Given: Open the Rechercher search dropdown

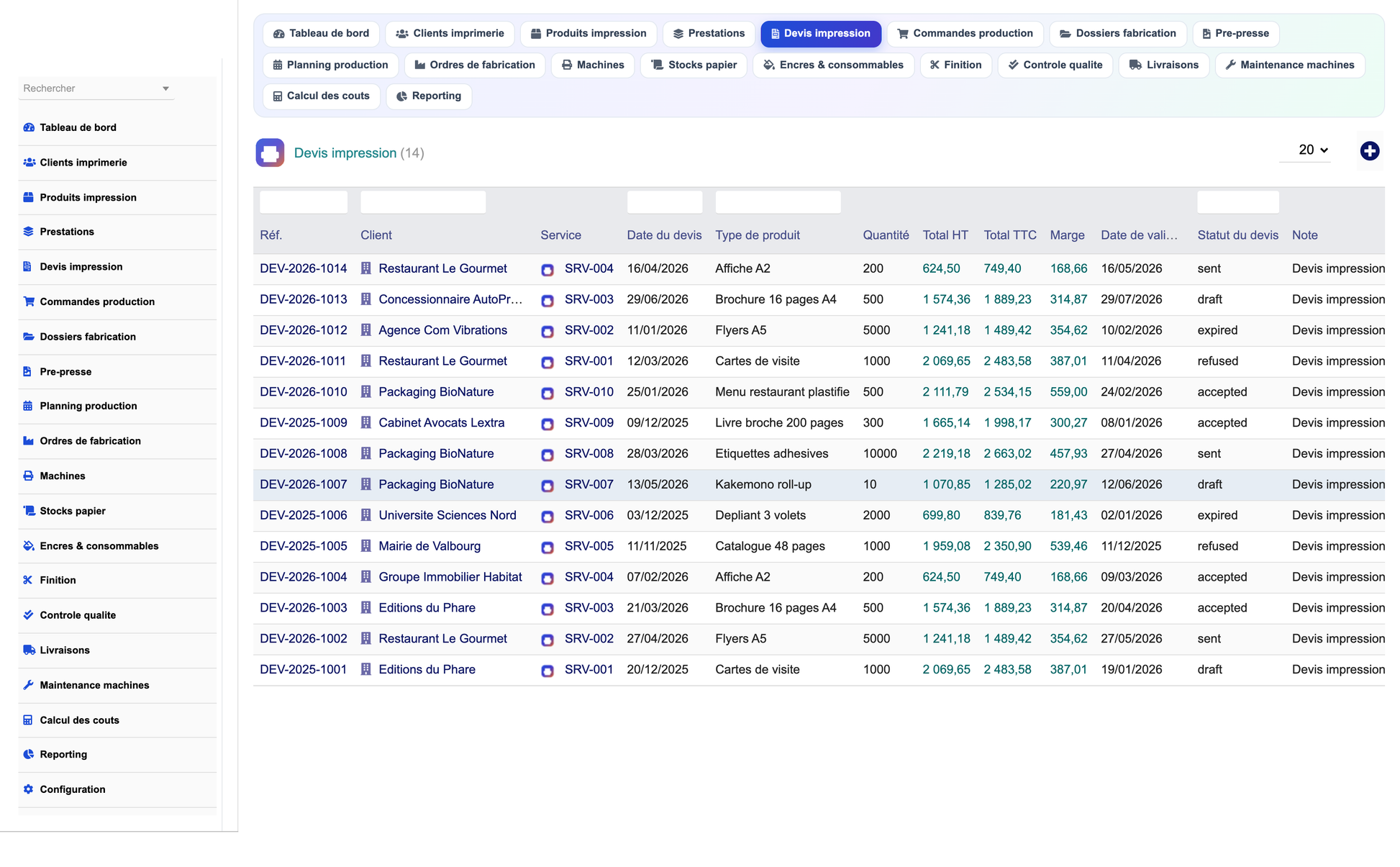Looking at the screenshot, I should coord(96,88).
